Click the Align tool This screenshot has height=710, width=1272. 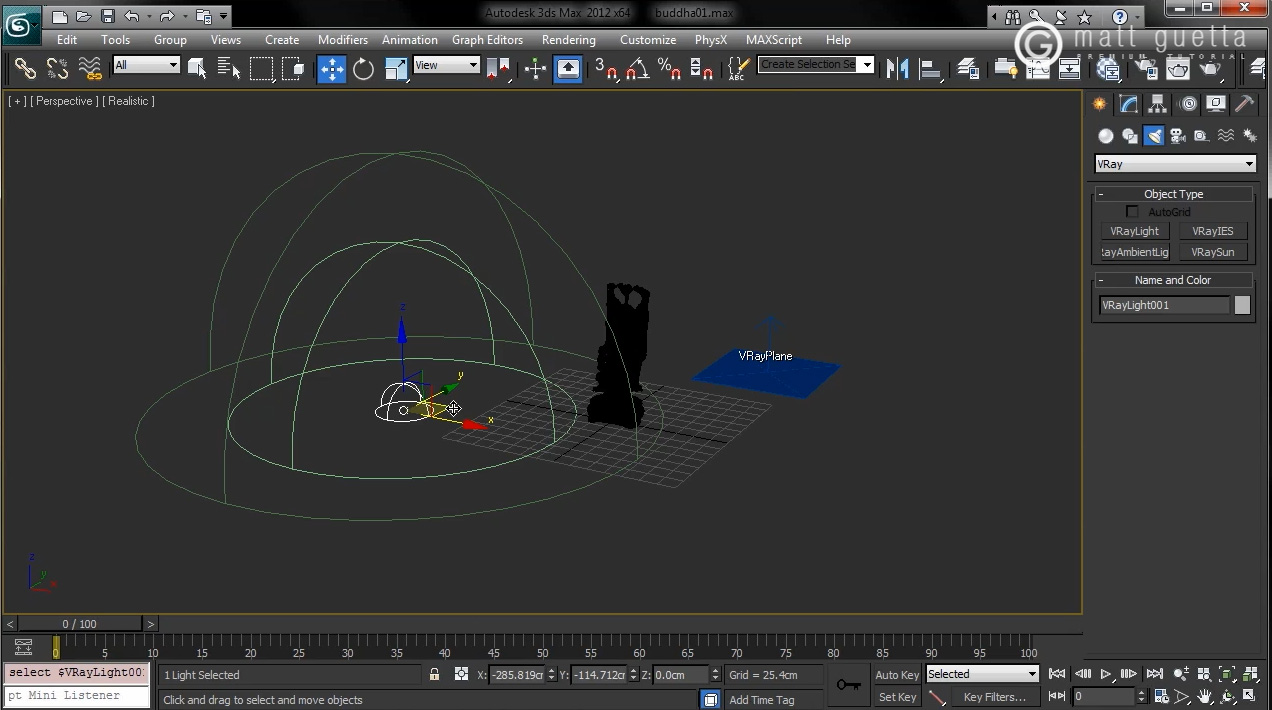tap(931, 68)
